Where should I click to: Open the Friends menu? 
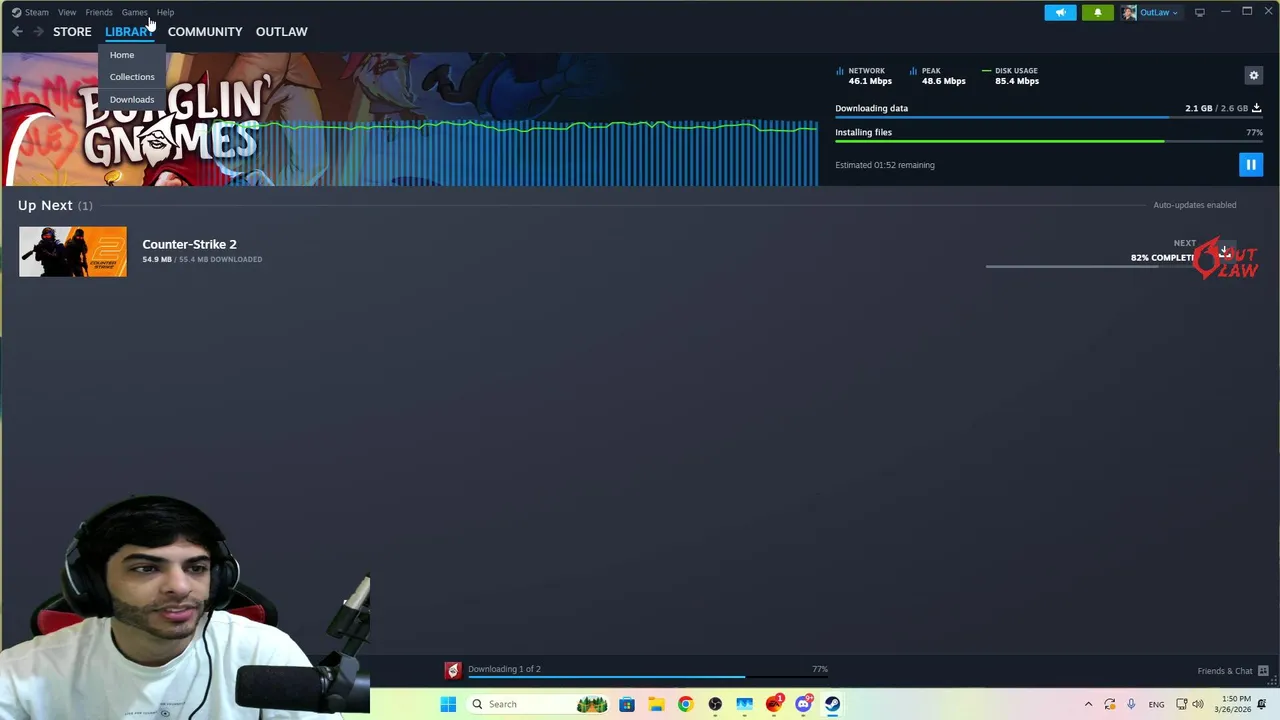tap(99, 12)
